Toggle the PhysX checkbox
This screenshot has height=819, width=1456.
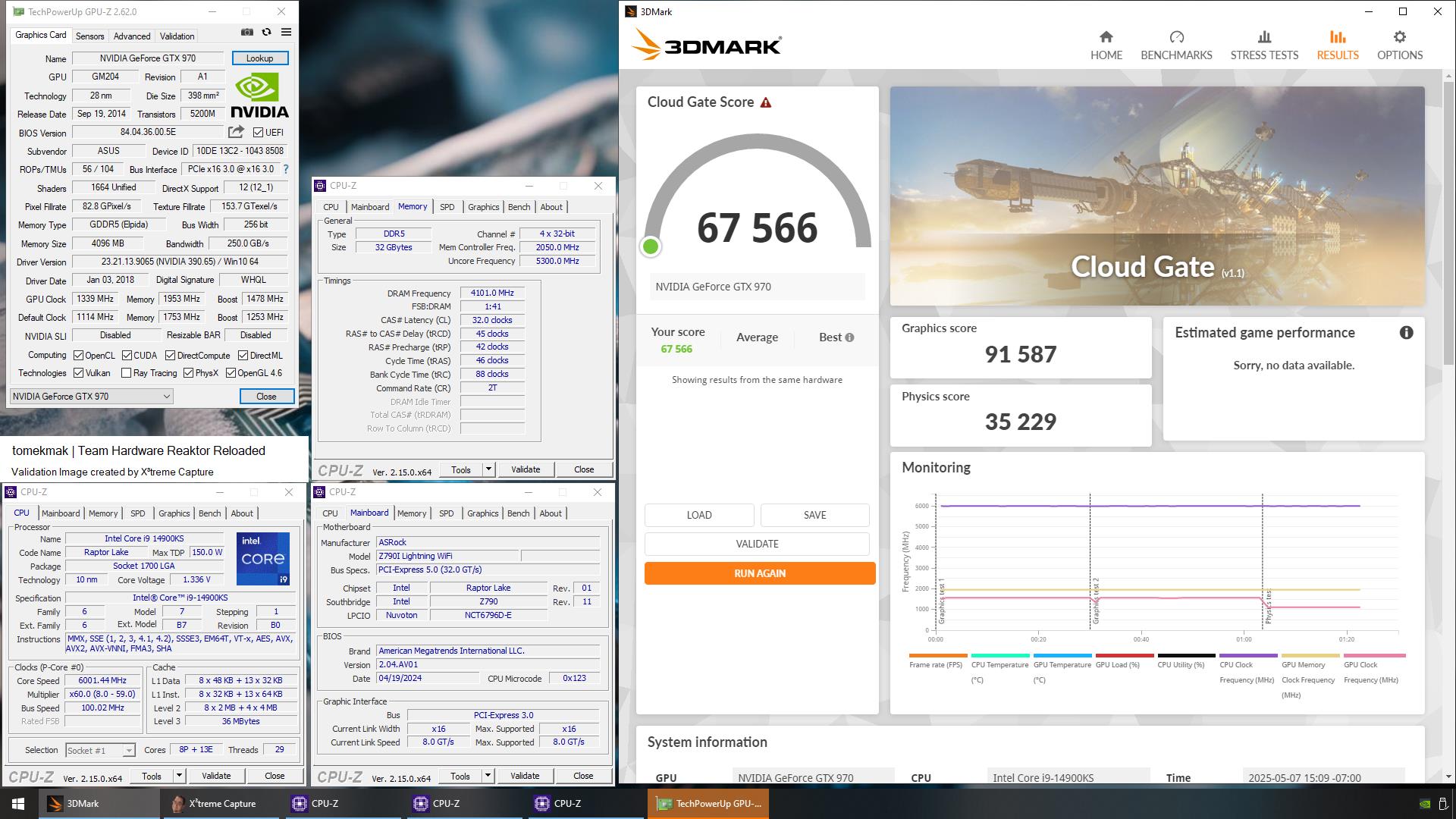188,373
